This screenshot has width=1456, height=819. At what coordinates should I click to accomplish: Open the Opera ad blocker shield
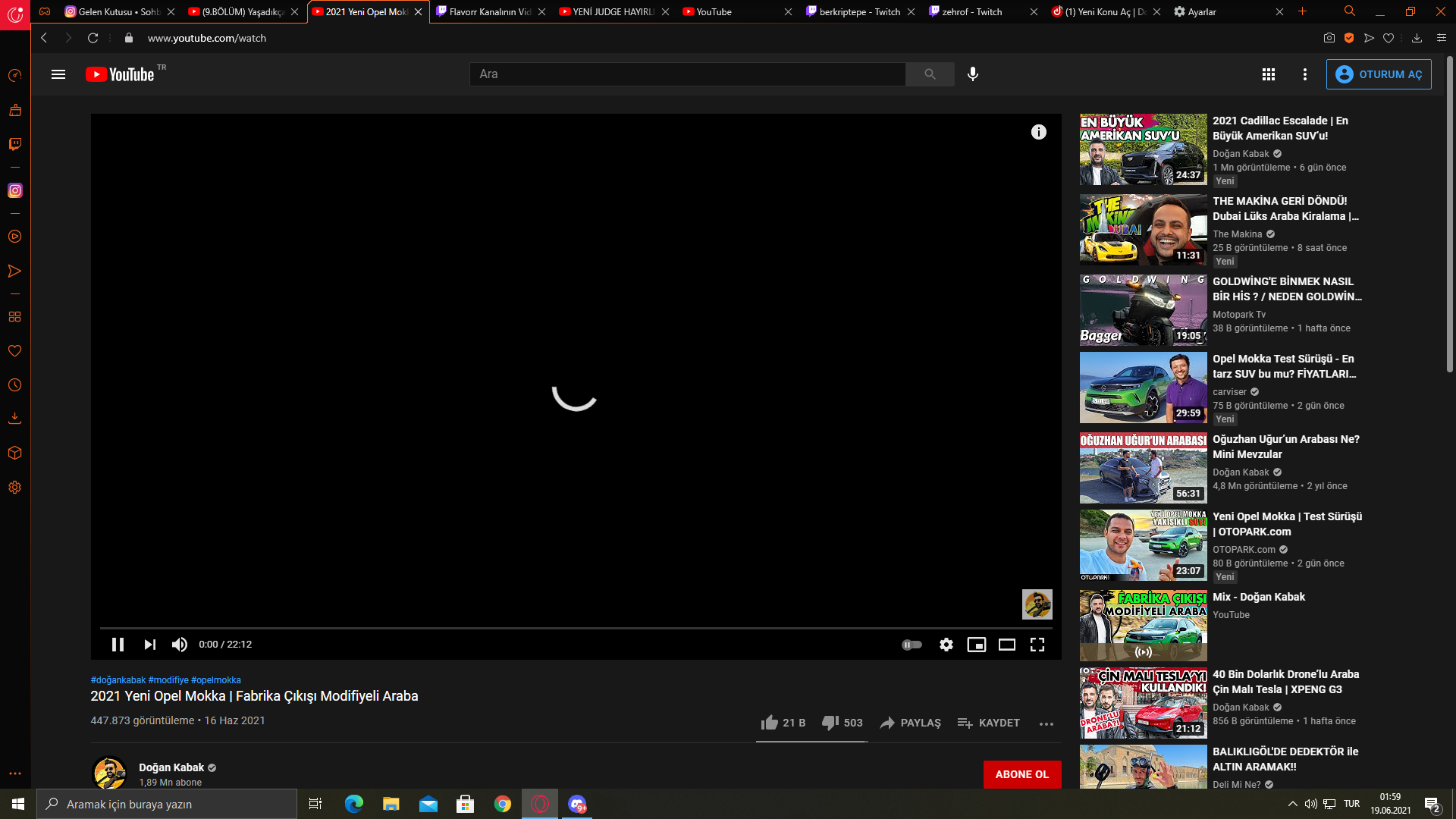click(x=1349, y=38)
